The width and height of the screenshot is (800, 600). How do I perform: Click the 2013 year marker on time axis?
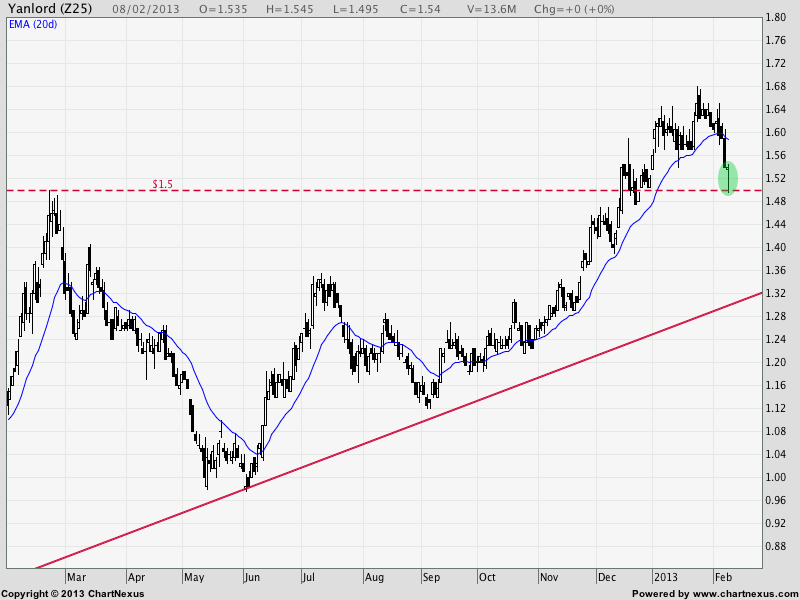click(x=666, y=577)
